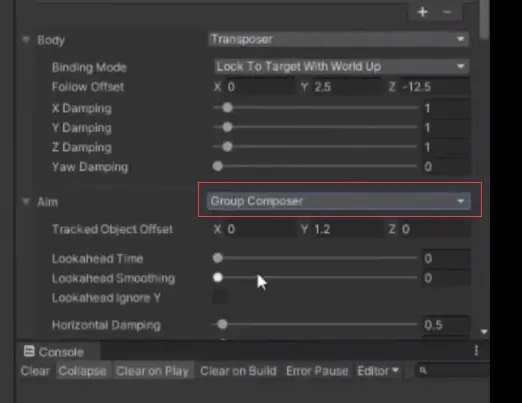This screenshot has height=403, width=522.
Task: Click the Clear button in Console
Action: (35, 371)
